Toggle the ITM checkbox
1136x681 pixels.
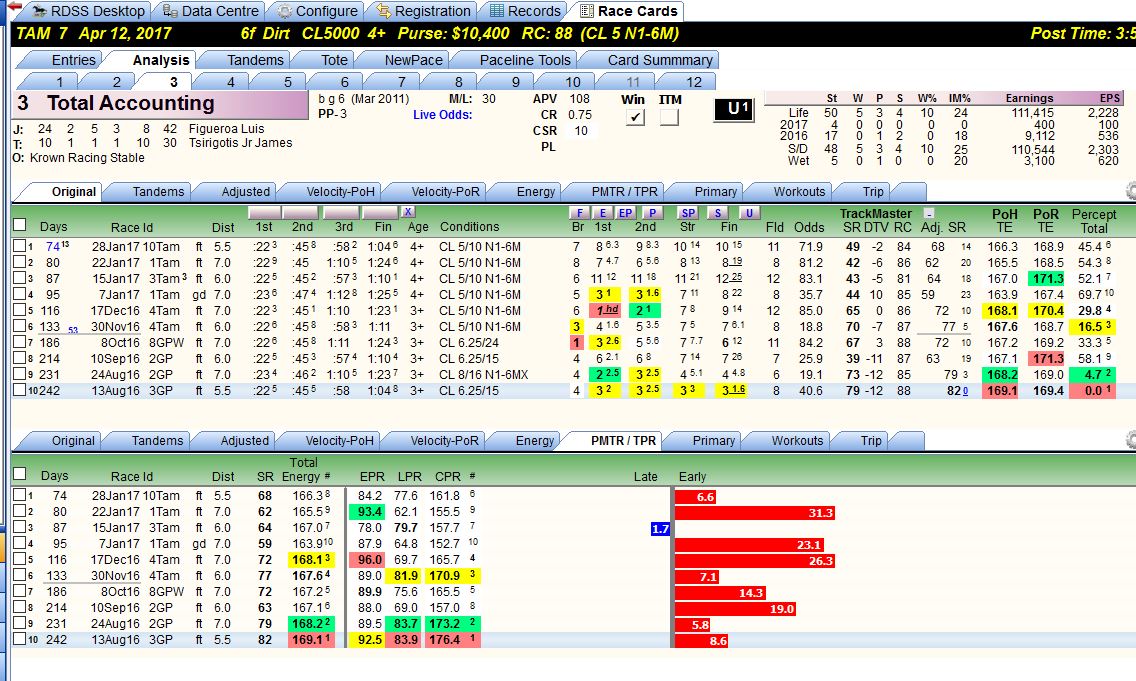click(x=669, y=117)
